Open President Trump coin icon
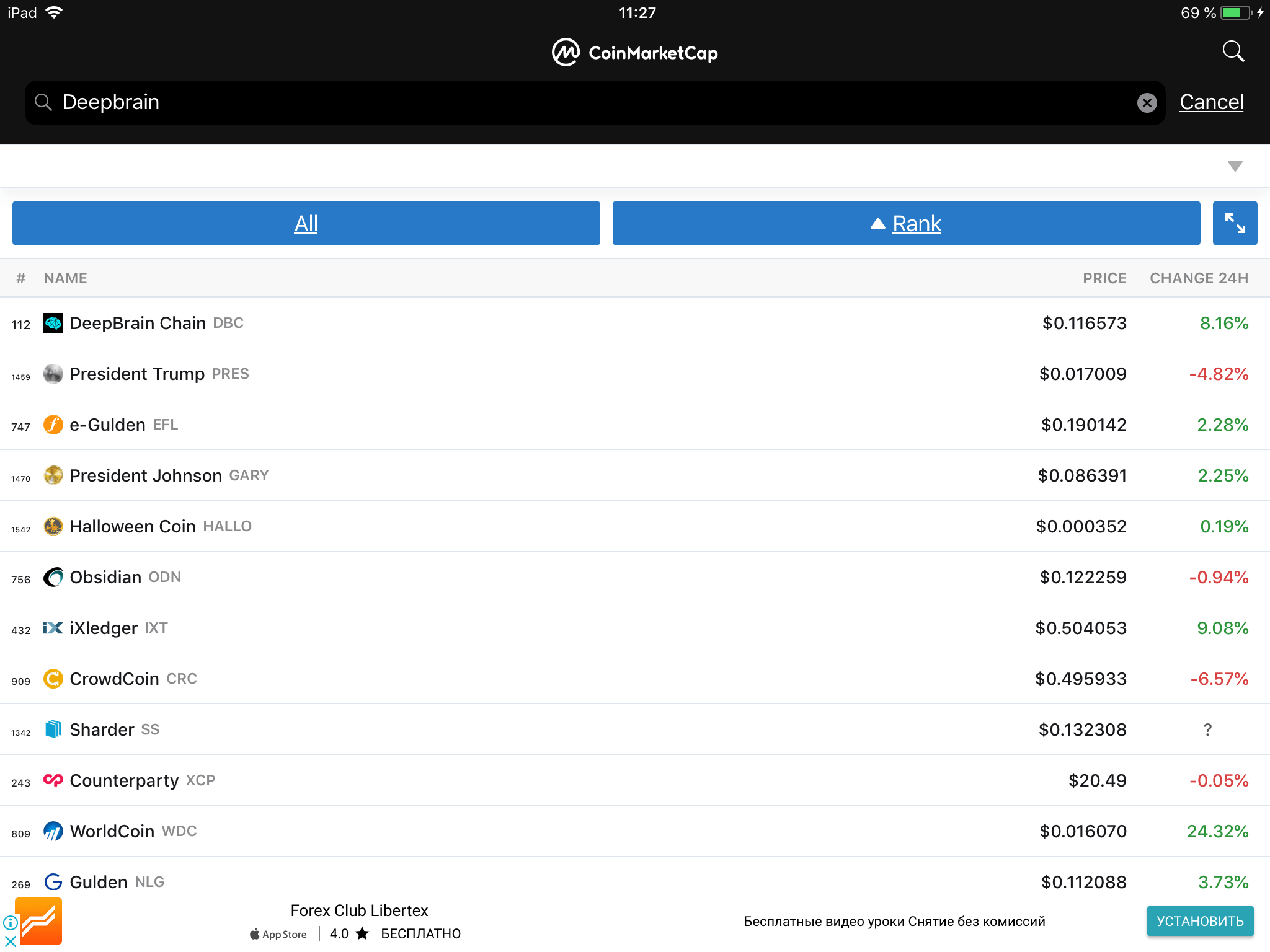 tap(53, 374)
